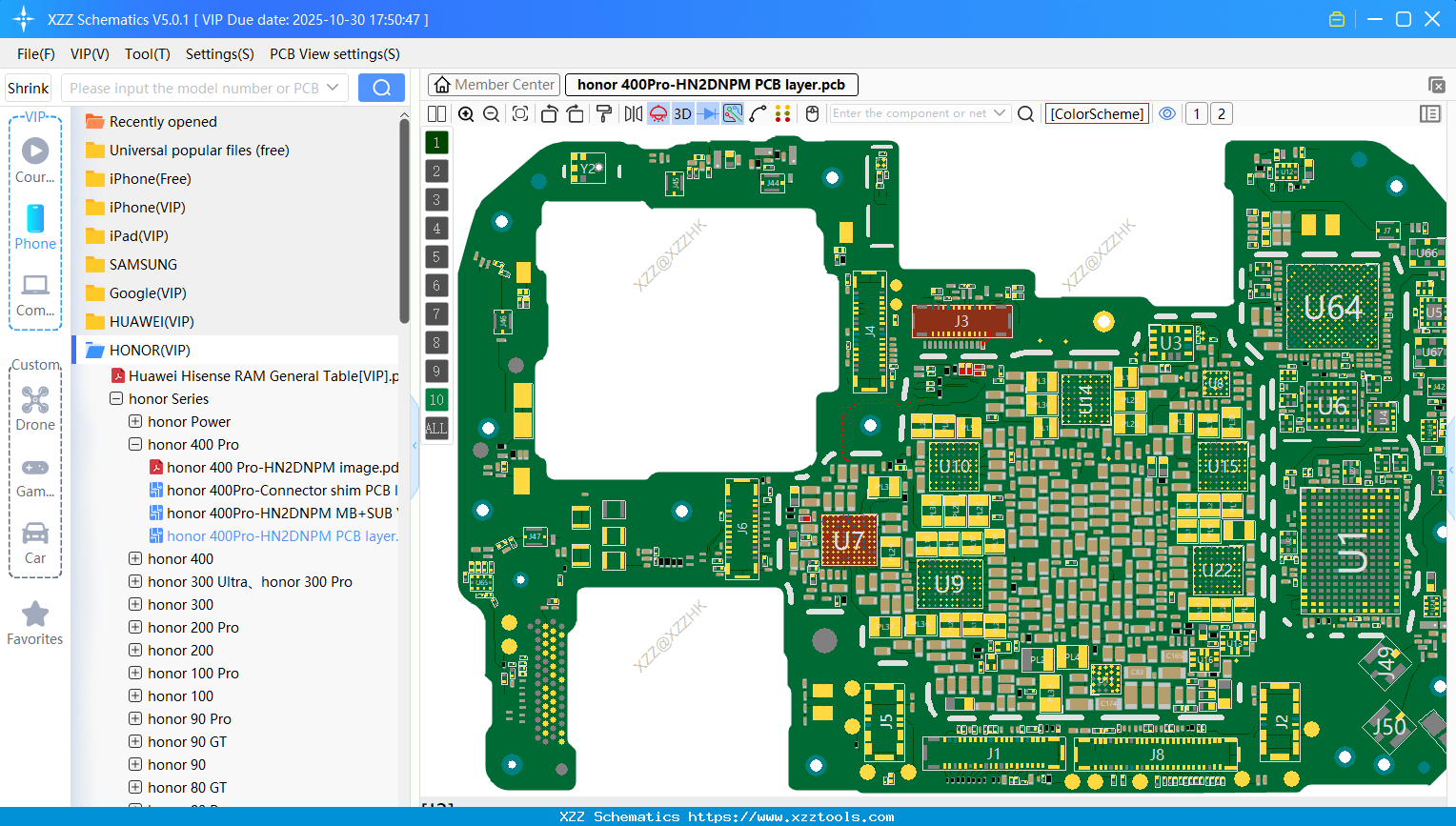1456x826 pixels.
Task: Toggle the net trace highlight tool
Action: click(733, 113)
